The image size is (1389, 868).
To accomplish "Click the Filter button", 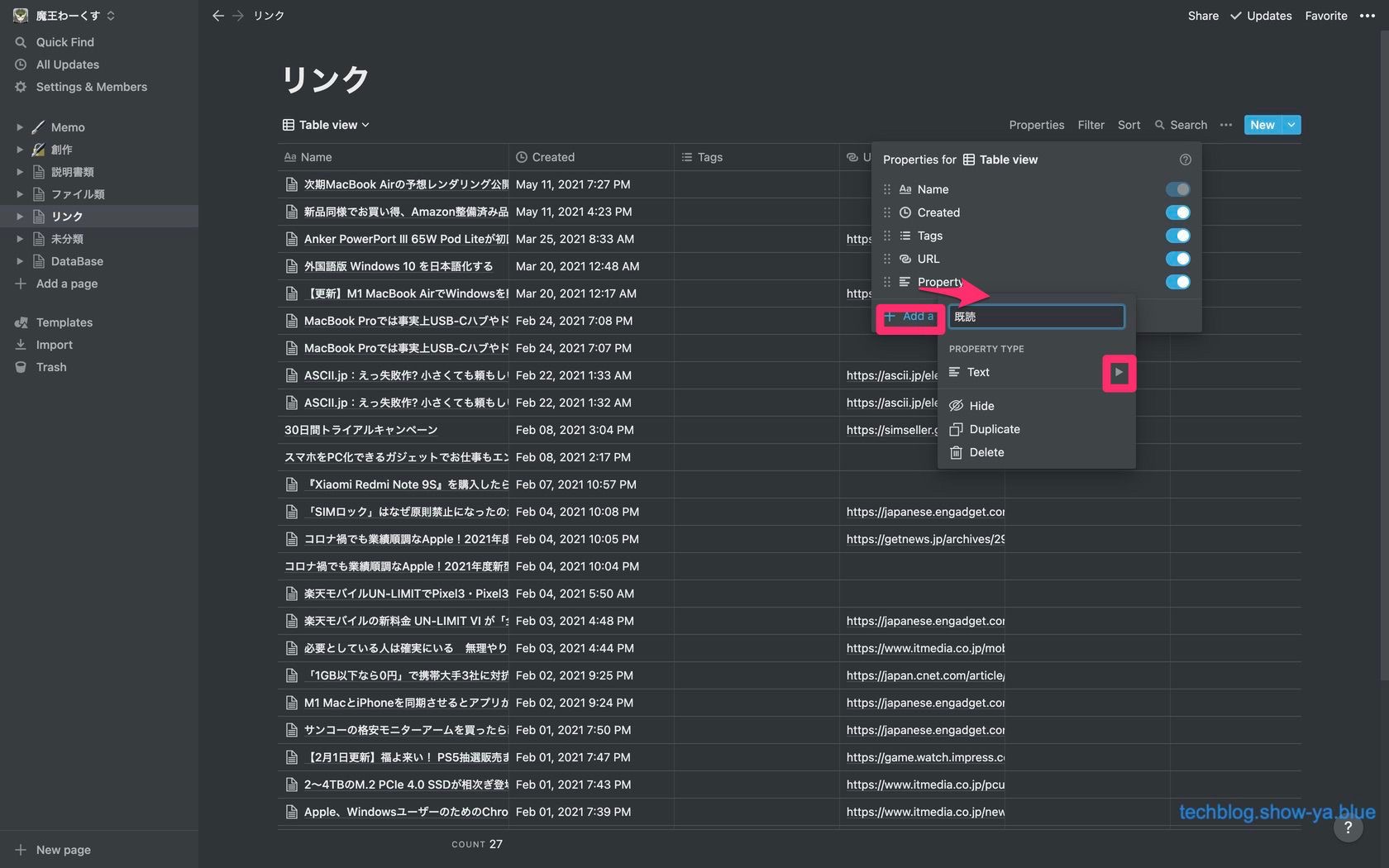I will click(x=1091, y=125).
